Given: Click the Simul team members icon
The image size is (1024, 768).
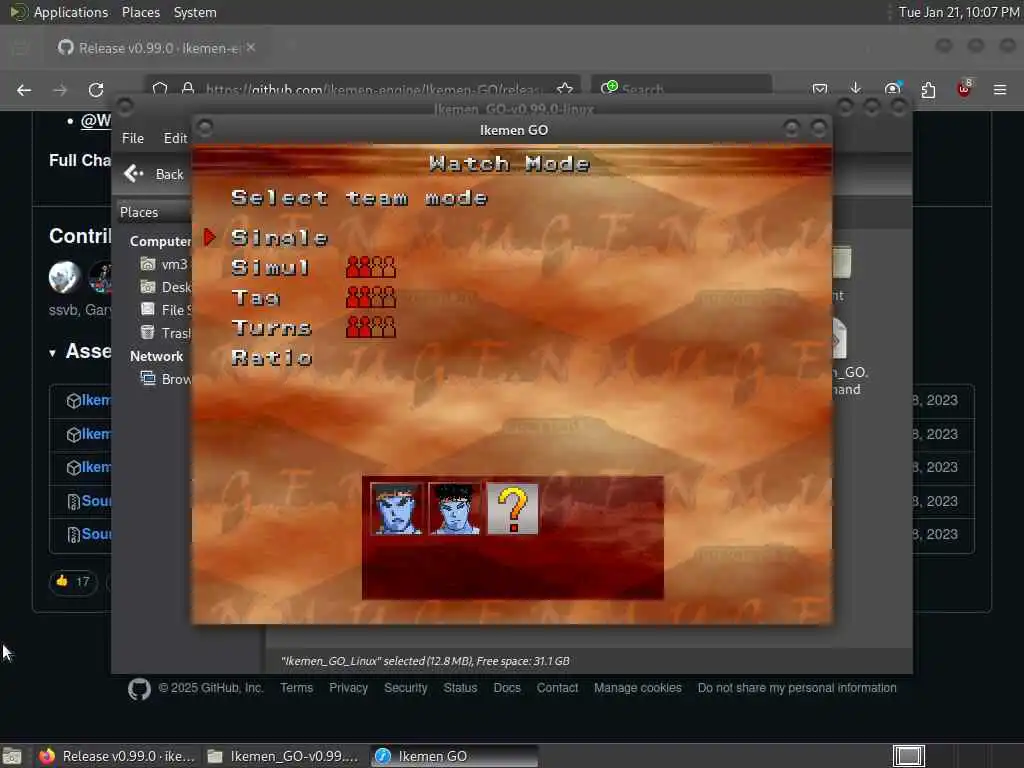Looking at the screenshot, I should [x=371, y=267].
